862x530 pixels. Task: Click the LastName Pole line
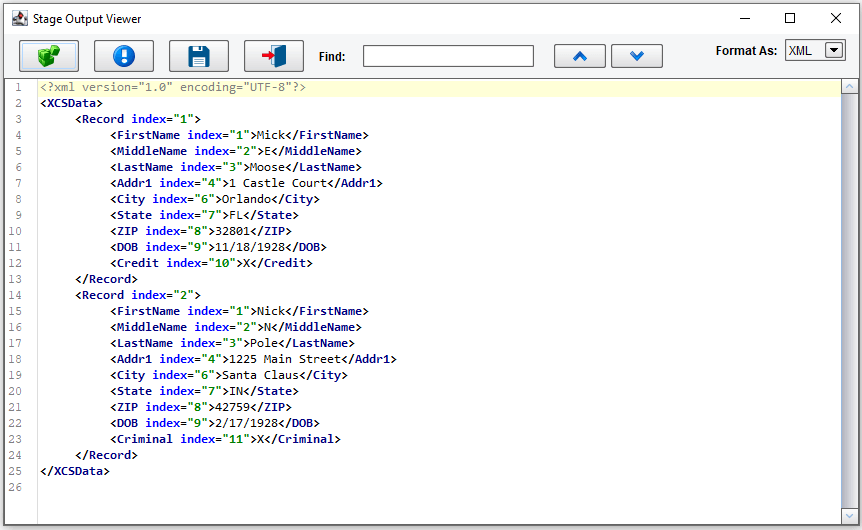[x=233, y=343]
